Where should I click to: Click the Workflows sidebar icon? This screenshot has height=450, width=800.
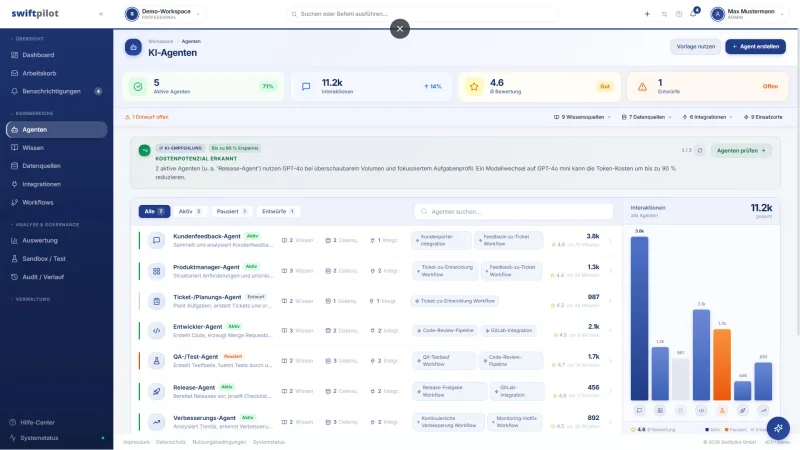(14, 203)
